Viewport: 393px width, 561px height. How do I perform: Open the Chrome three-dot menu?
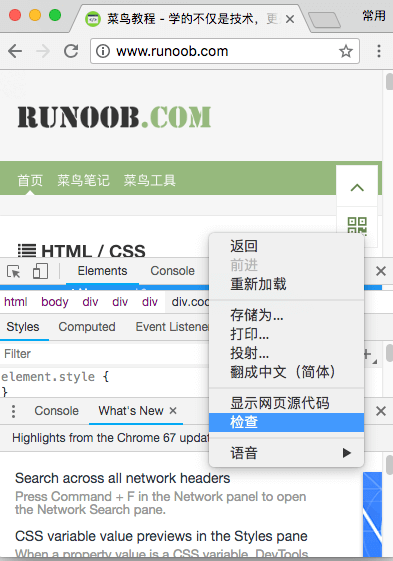click(379, 51)
